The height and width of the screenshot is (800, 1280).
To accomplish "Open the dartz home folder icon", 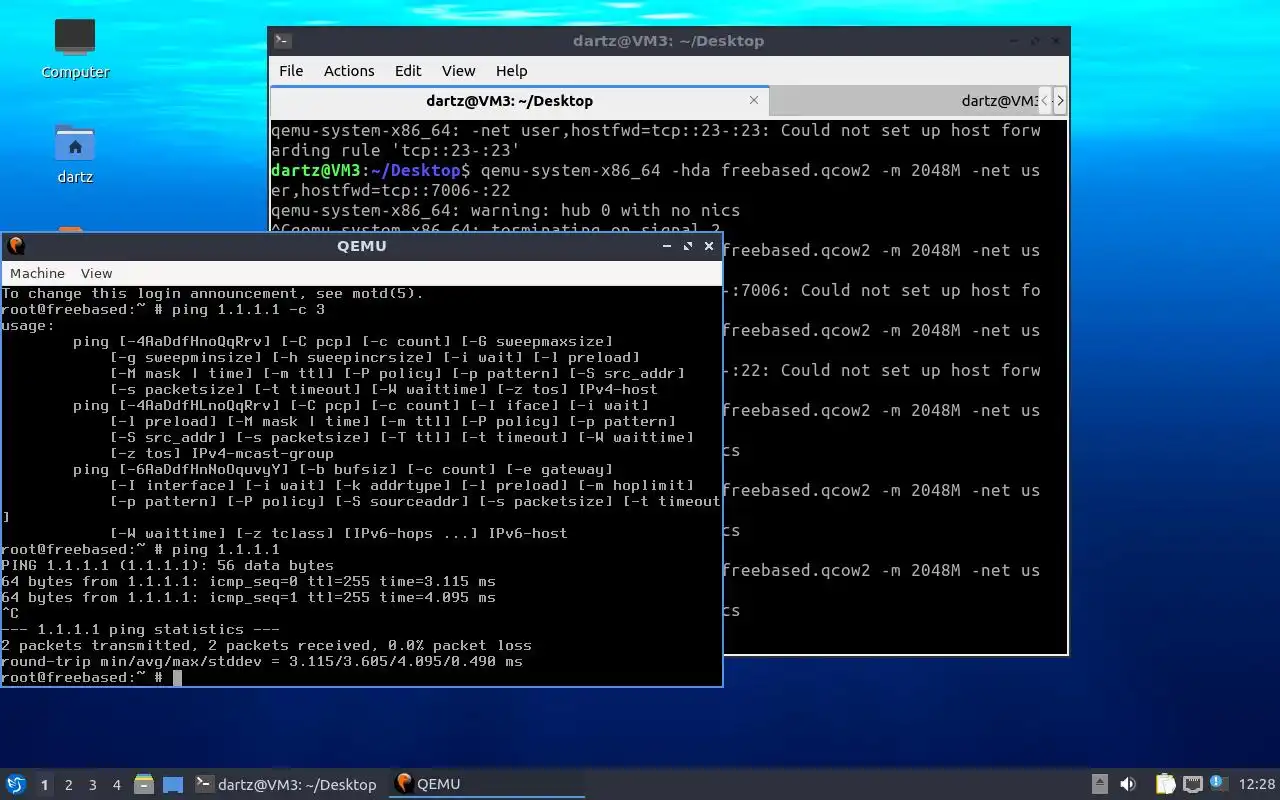I will tap(75, 153).
